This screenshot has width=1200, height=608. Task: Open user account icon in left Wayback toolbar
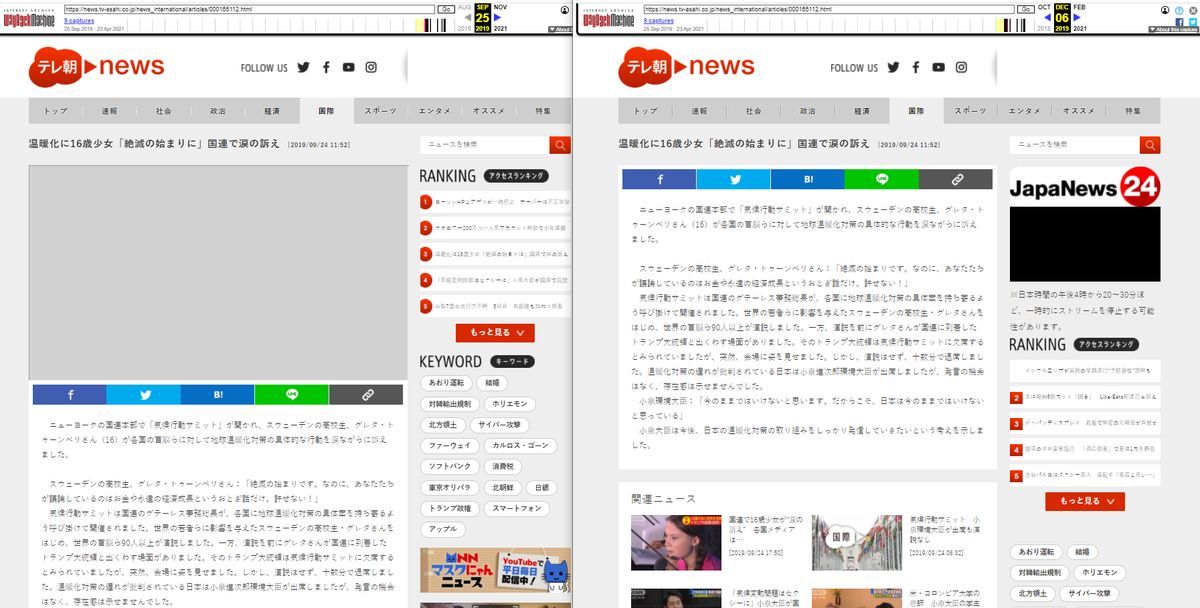click(x=565, y=10)
